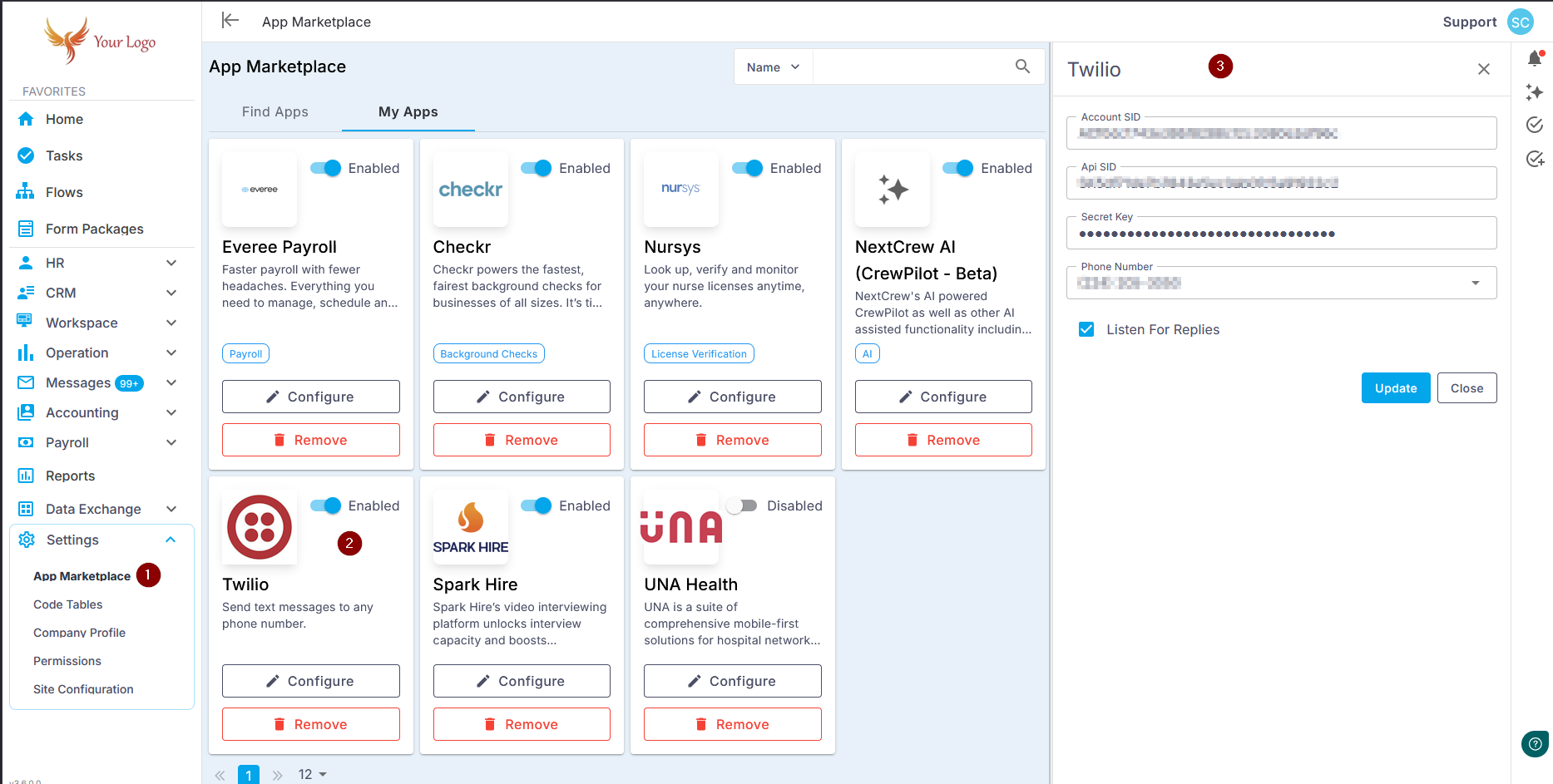Open App Marketplace in Settings submenu
This screenshot has height=784, width=1553.
(82, 576)
